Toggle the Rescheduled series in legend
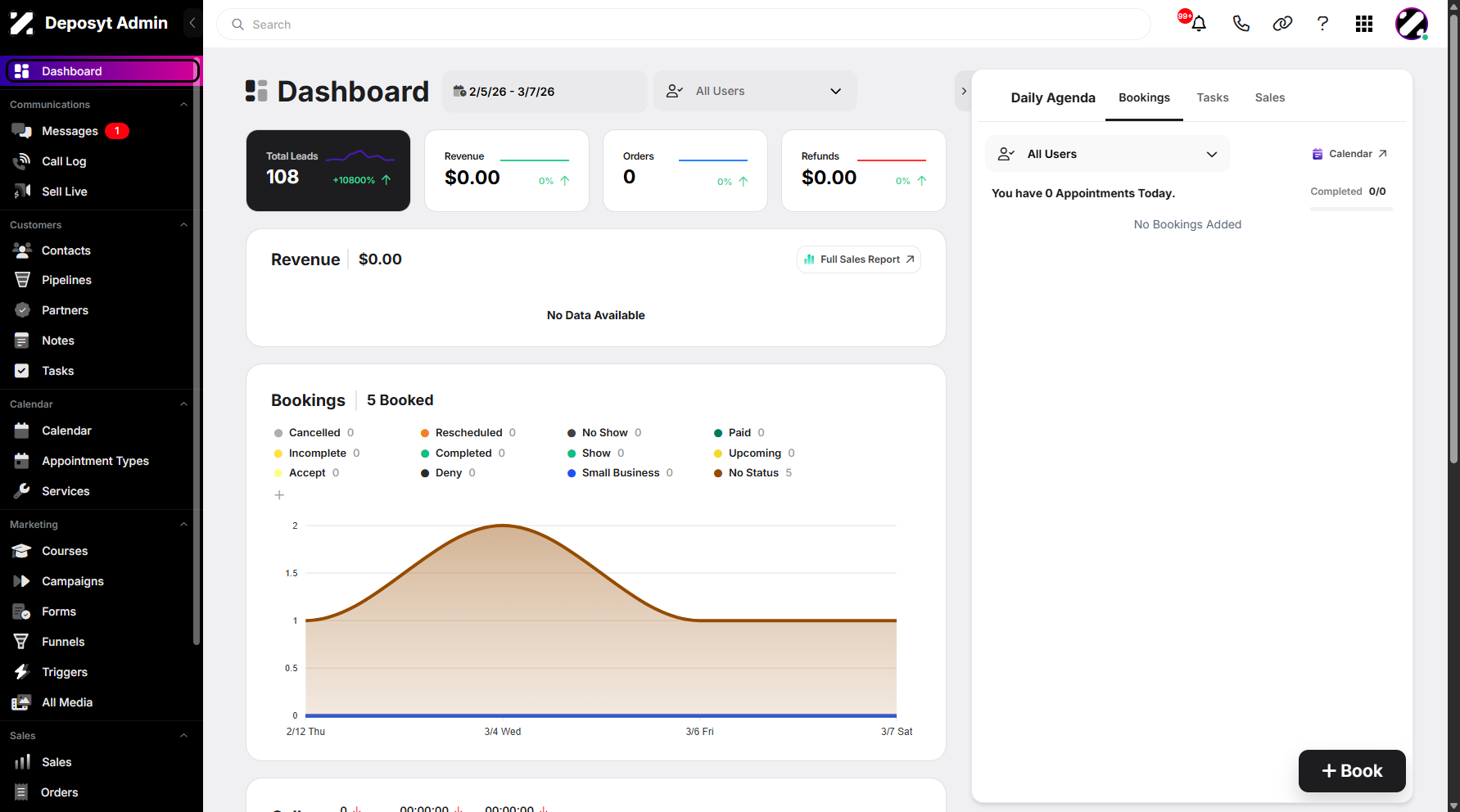The height and width of the screenshot is (812, 1460). pyautogui.click(x=468, y=432)
